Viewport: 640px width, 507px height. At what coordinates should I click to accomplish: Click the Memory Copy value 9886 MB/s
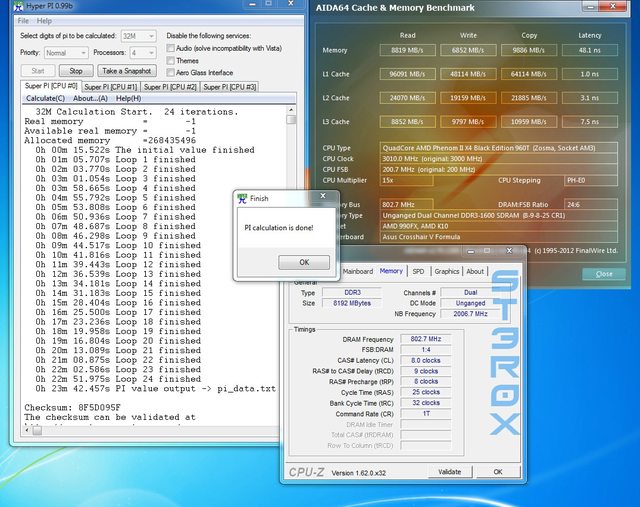(529, 50)
